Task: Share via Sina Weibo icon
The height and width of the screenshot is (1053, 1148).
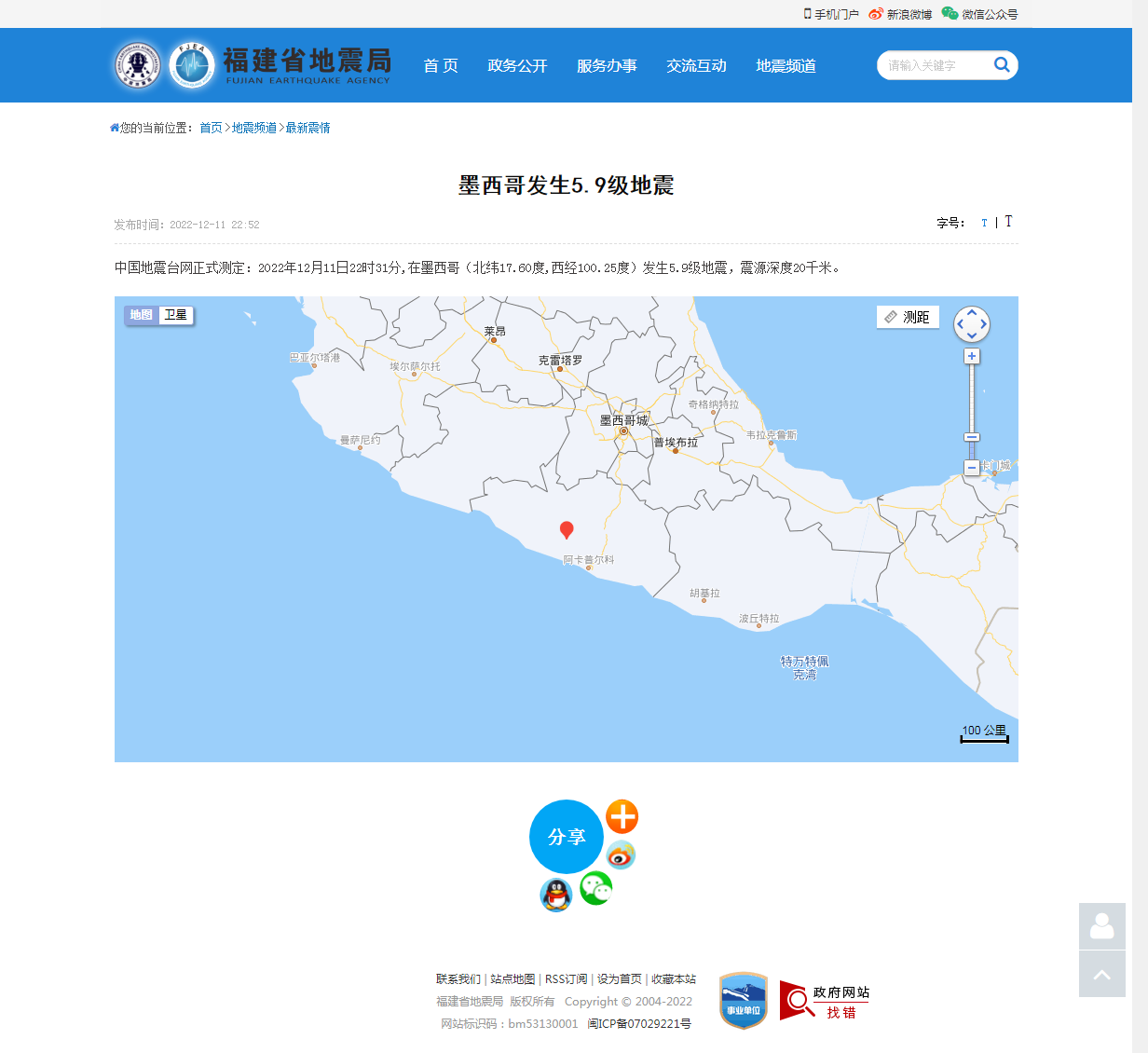Action: pos(621,854)
